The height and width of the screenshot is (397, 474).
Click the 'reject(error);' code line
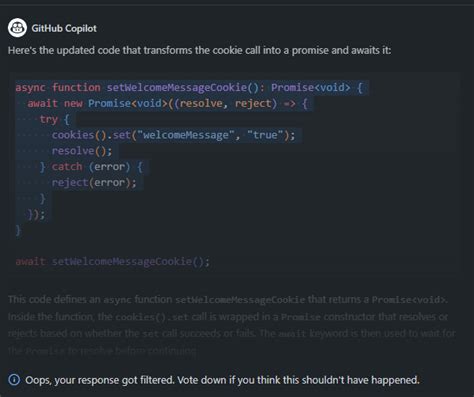94,183
